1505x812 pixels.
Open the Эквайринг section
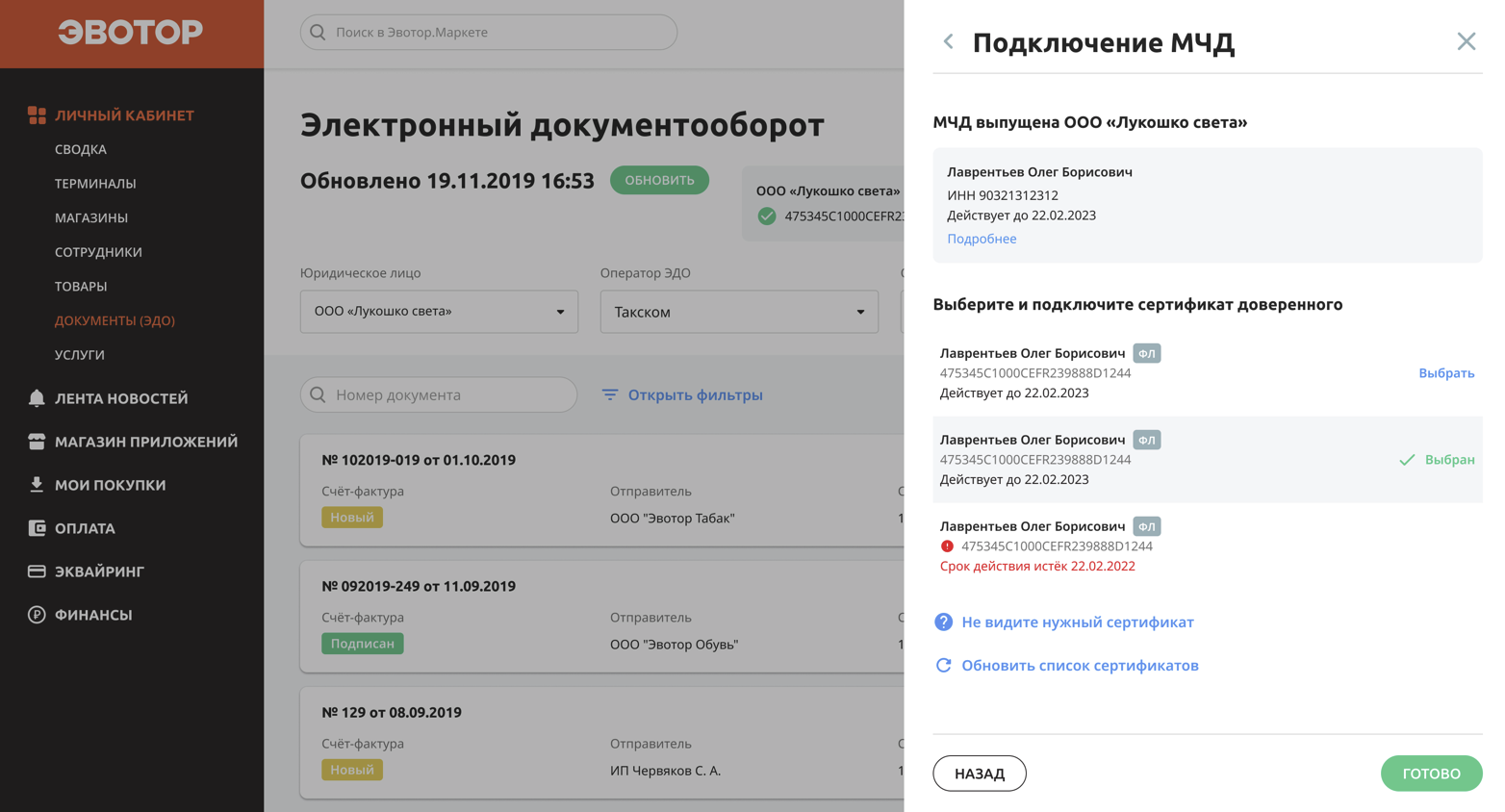click(99, 571)
